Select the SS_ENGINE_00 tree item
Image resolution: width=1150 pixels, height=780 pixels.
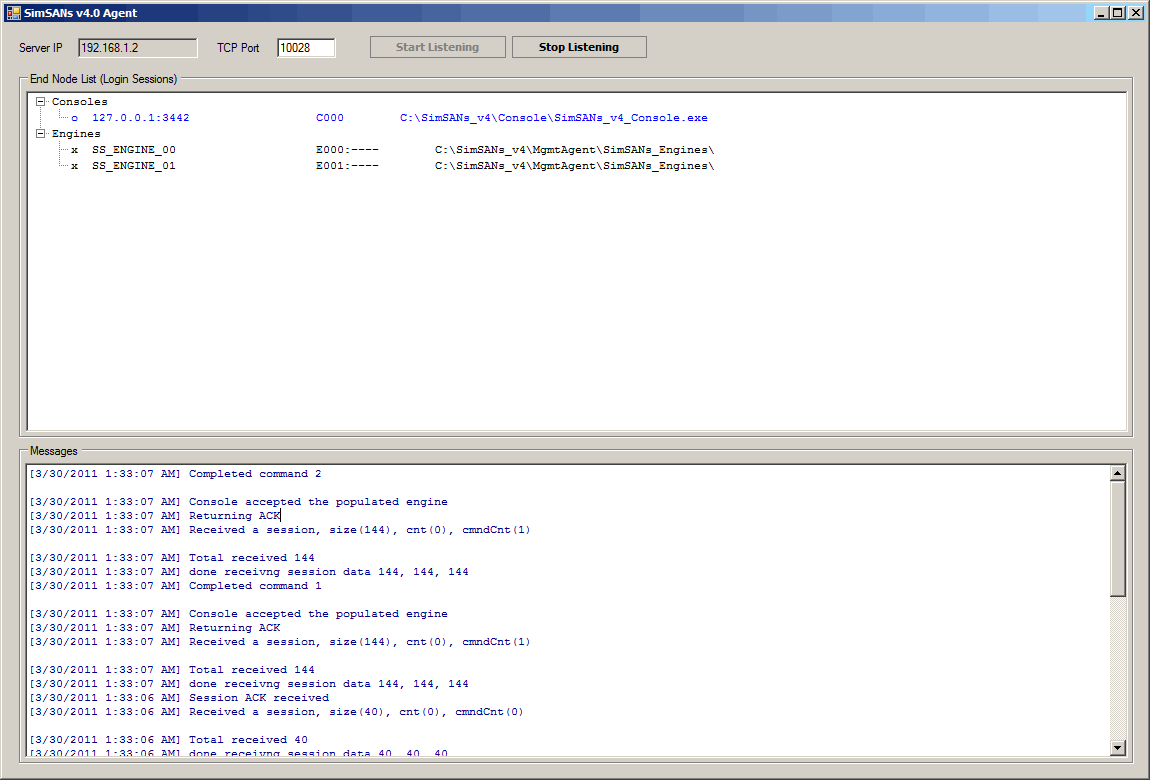coord(133,150)
